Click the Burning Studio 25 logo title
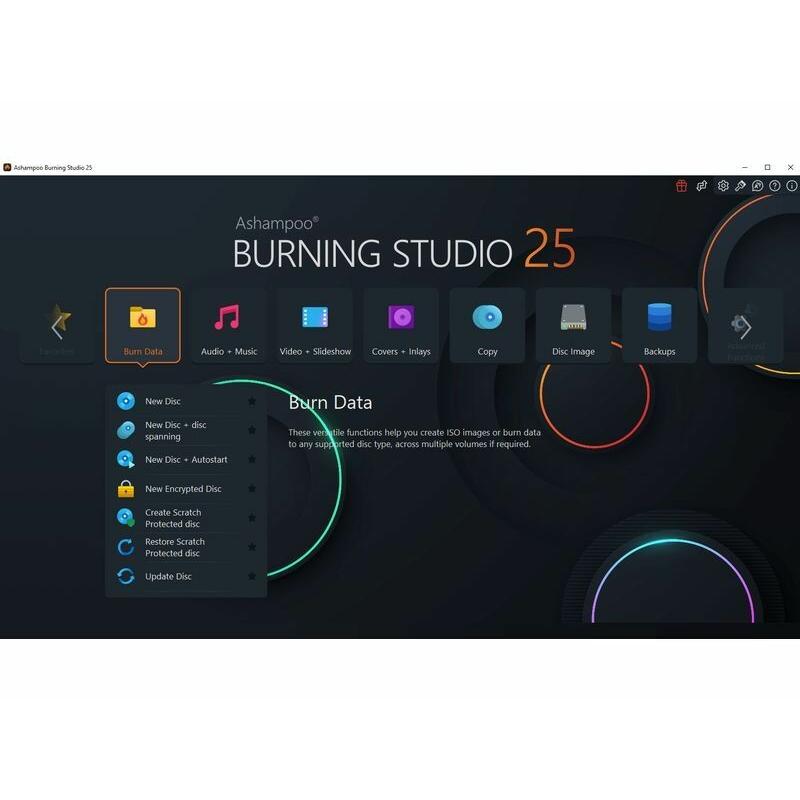Viewport: 800px width, 800px height. click(404, 244)
